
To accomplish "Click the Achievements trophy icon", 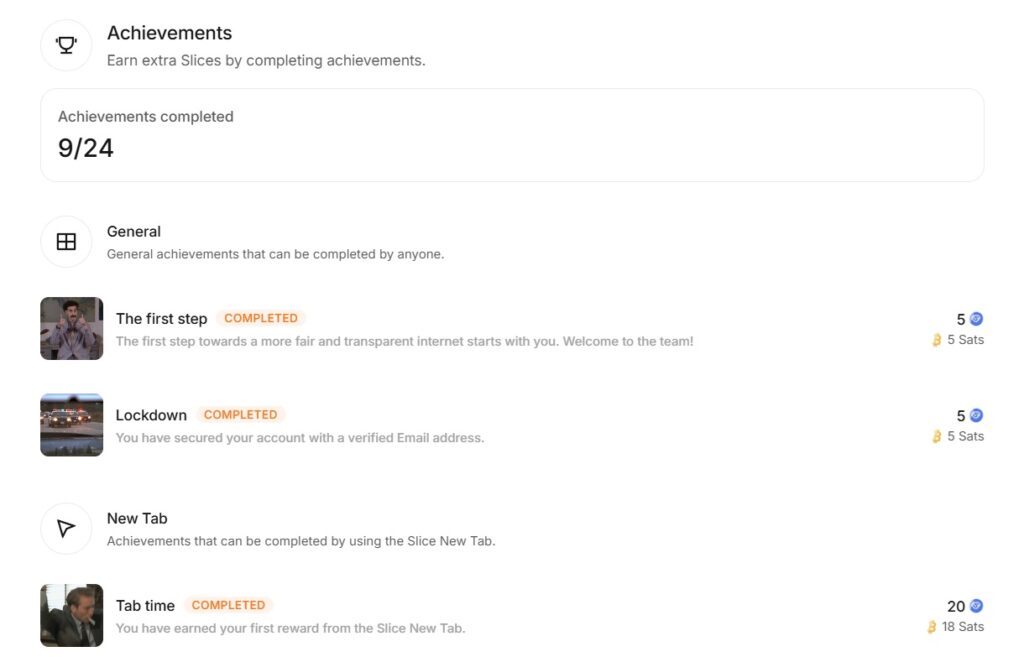I will (x=66, y=45).
